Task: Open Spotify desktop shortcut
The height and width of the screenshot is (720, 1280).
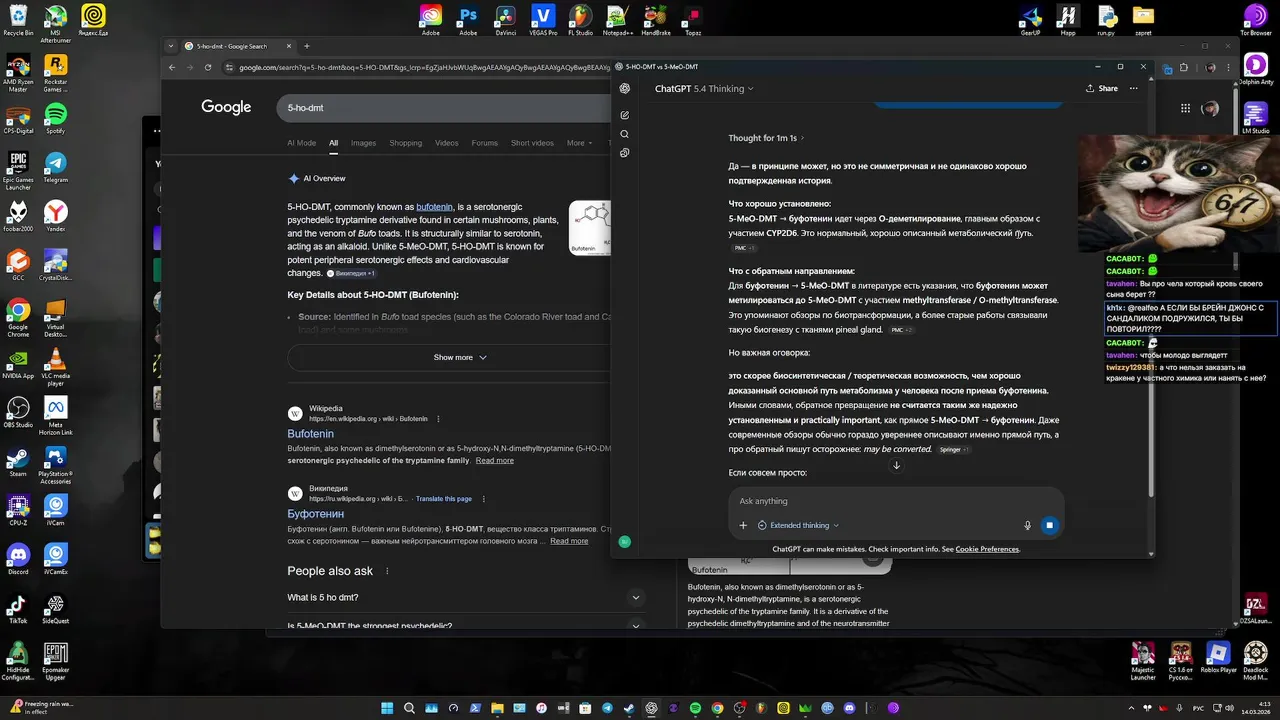Action: [x=55, y=118]
